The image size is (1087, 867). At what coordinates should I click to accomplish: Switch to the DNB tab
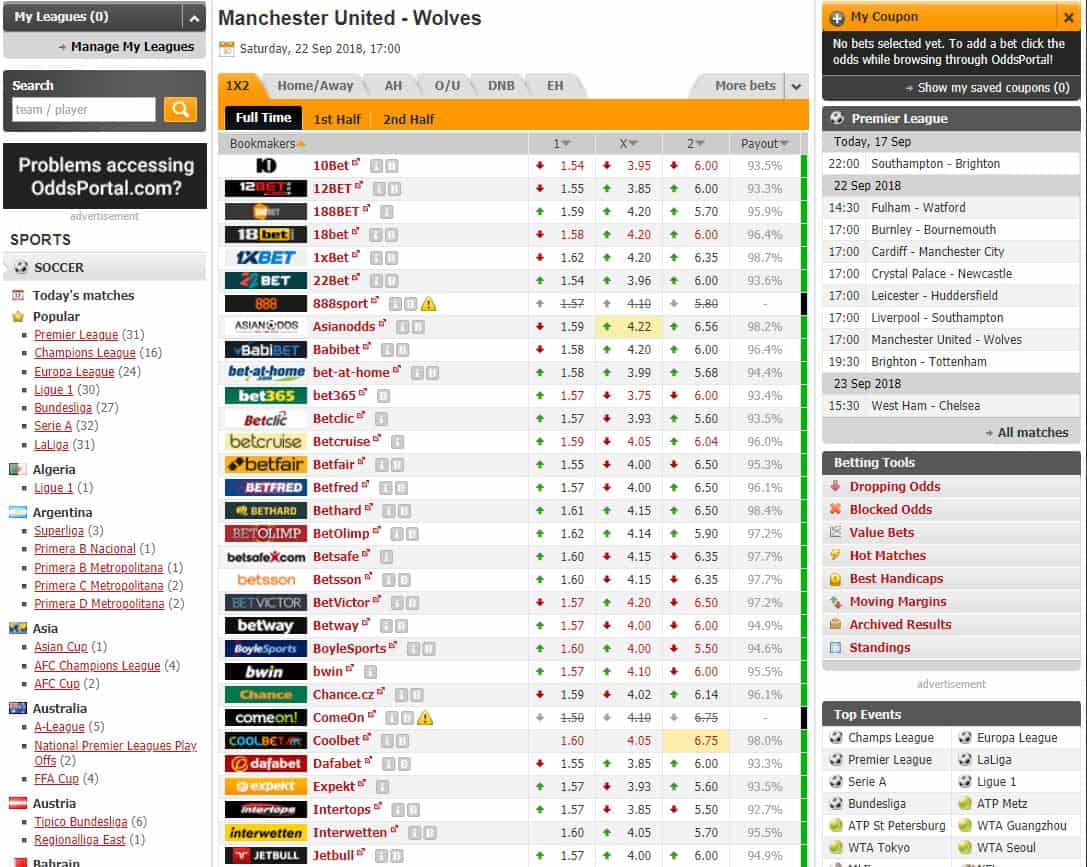[x=501, y=86]
